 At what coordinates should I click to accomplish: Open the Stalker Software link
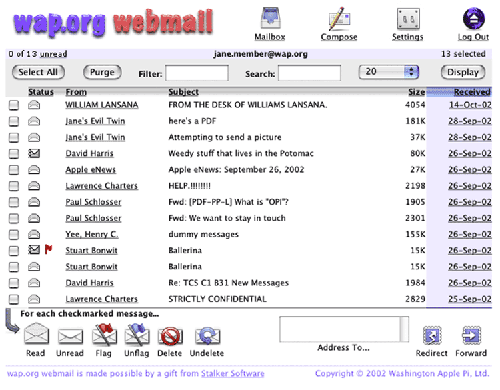pos(233,374)
